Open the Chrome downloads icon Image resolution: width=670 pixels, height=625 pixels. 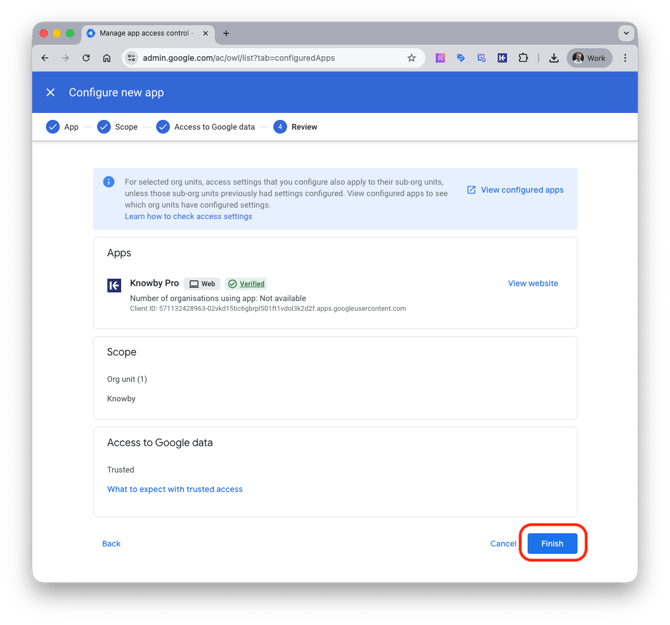(x=553, y=58)
